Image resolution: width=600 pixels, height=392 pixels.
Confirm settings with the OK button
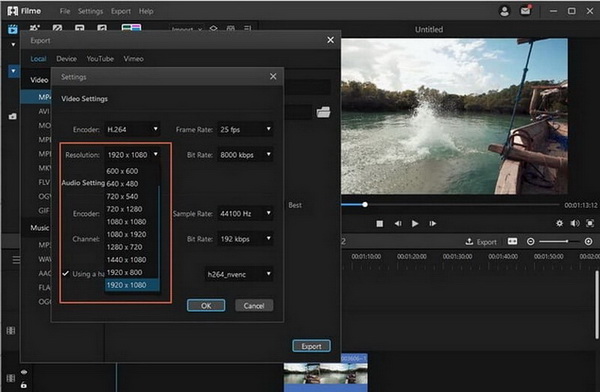[x=206, y=305]
